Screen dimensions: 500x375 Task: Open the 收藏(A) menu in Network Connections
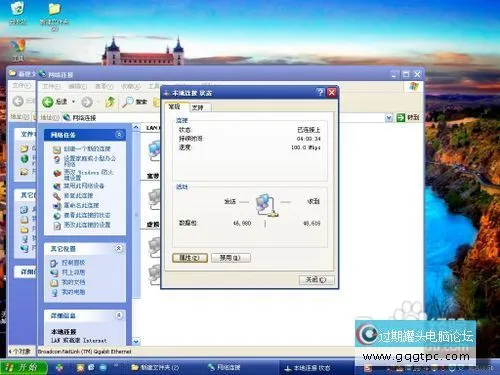tap(130, 87)
